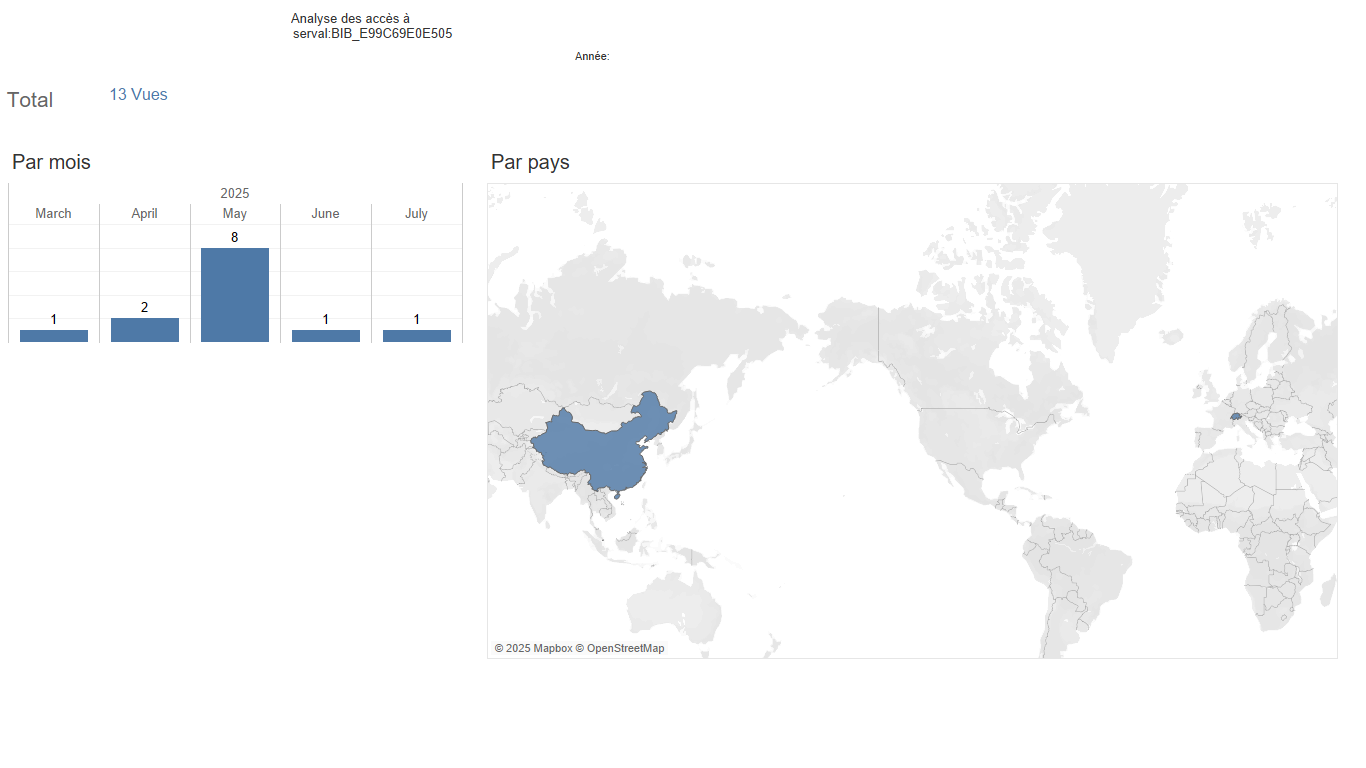Open the Mapbox attribution link

tap(552, 649)
